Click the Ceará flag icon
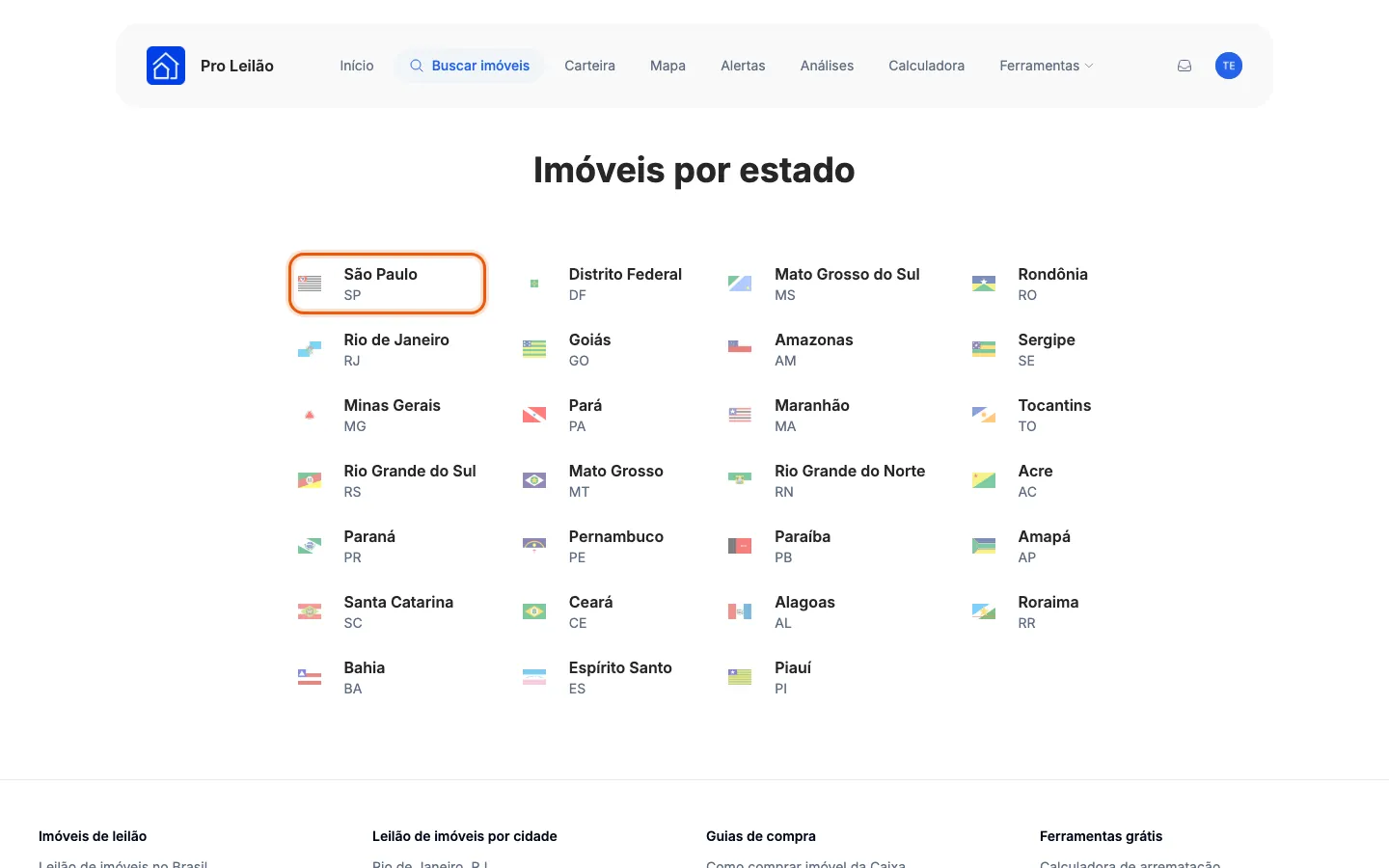The width and height of the screenshot is (1389, 868). [534, 611]
